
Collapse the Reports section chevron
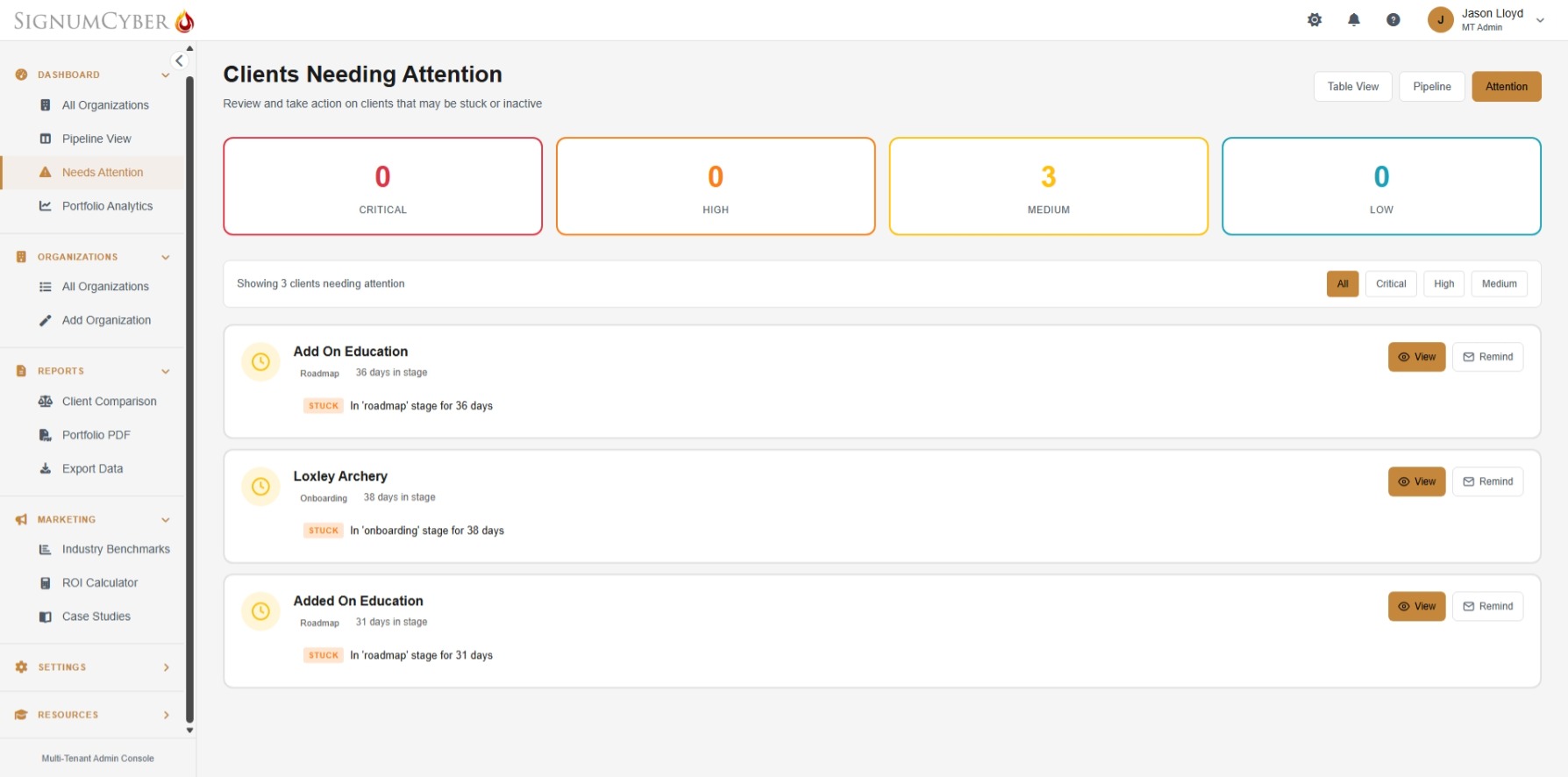pyautogui.click(x=166, y=371)
